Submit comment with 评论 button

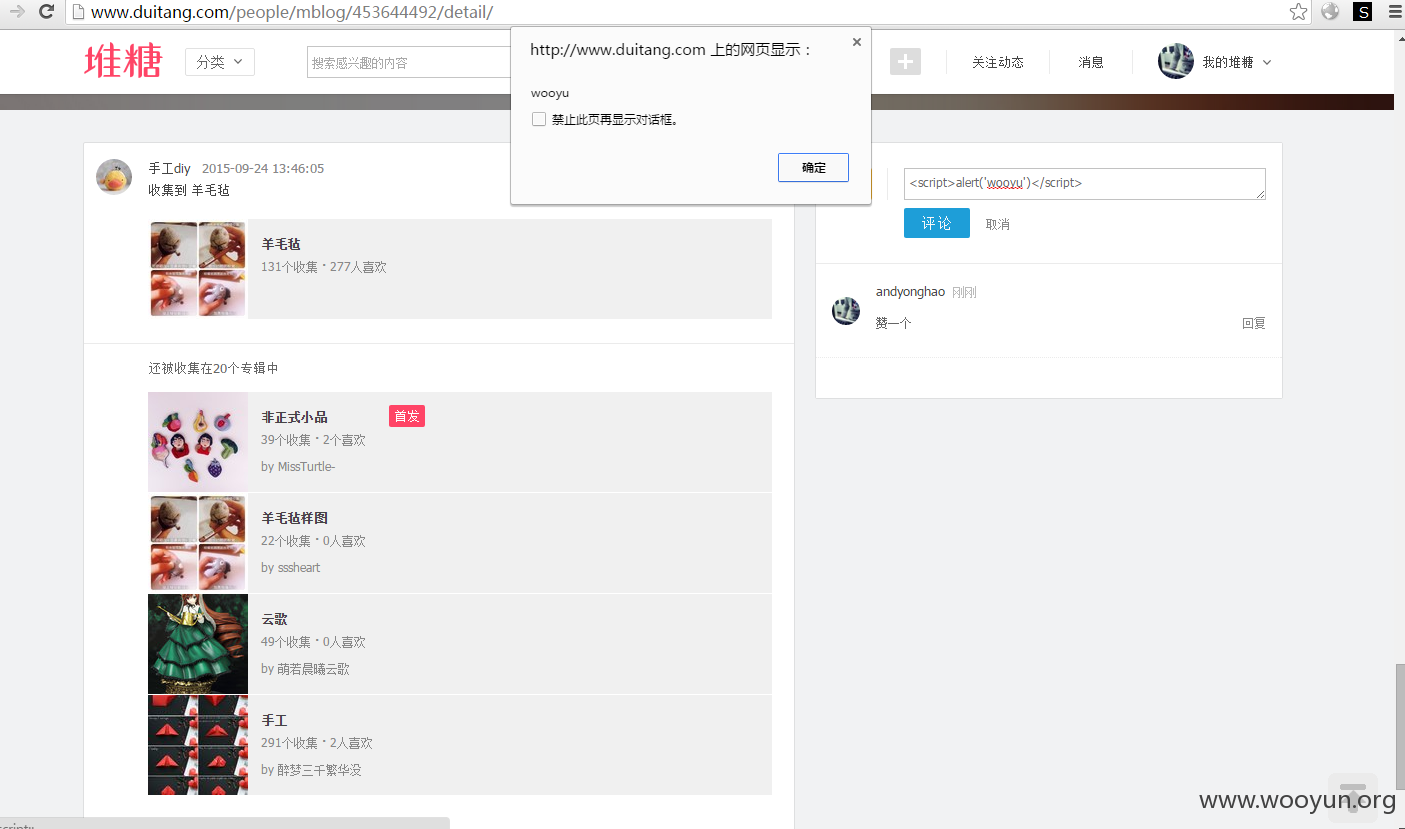[x=937, y=223]
